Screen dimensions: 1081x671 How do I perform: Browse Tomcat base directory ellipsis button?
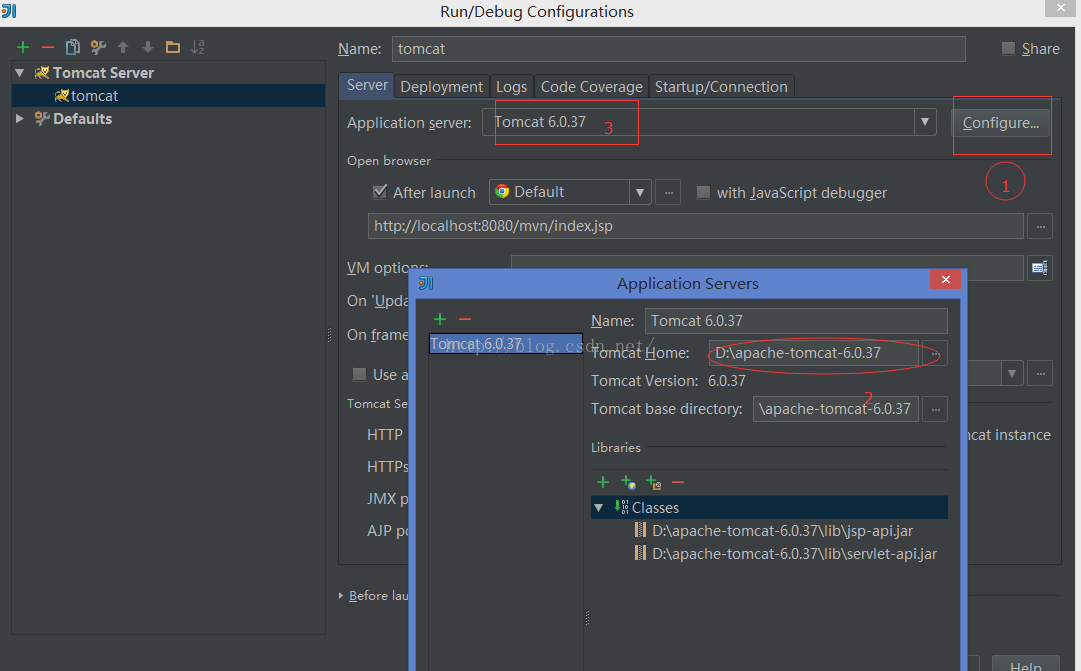point(935,409)
